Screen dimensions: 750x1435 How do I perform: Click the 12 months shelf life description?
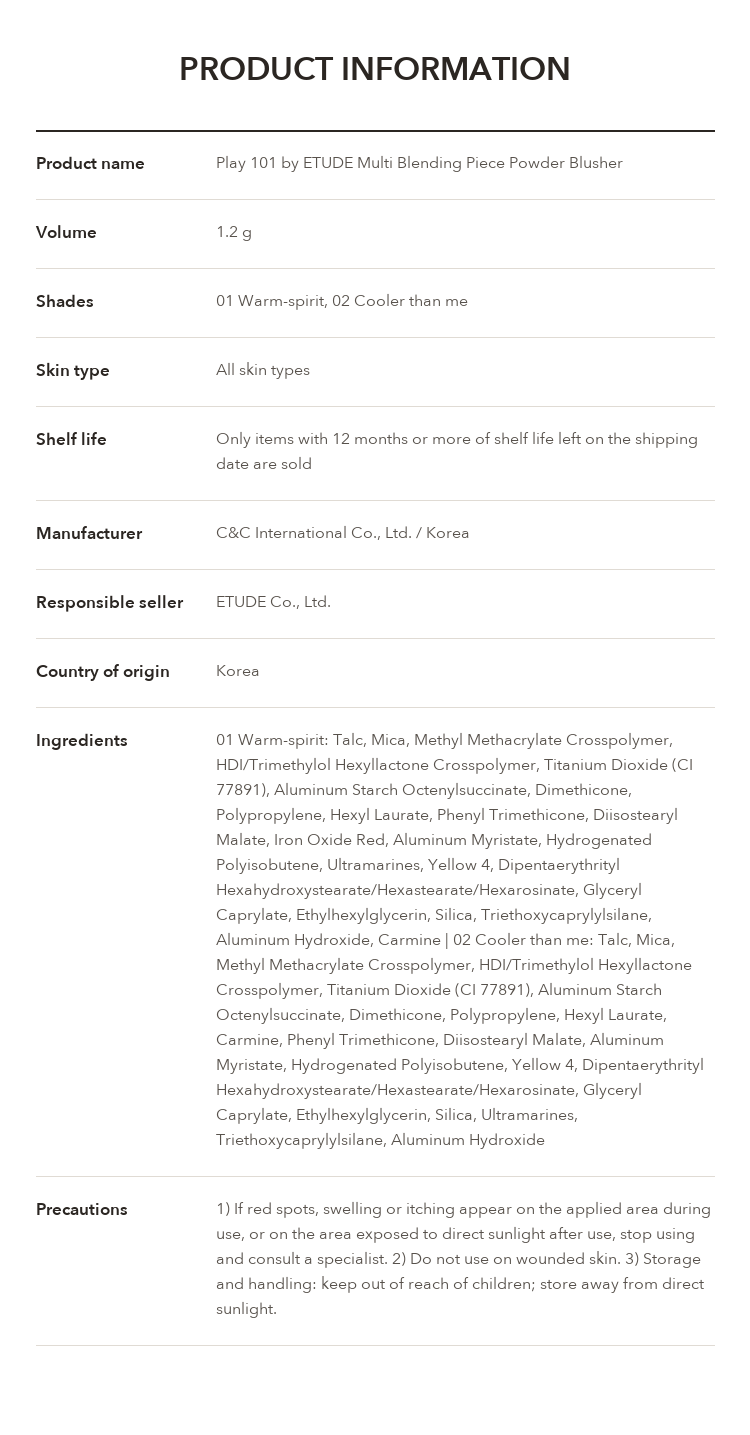(457, 451)
